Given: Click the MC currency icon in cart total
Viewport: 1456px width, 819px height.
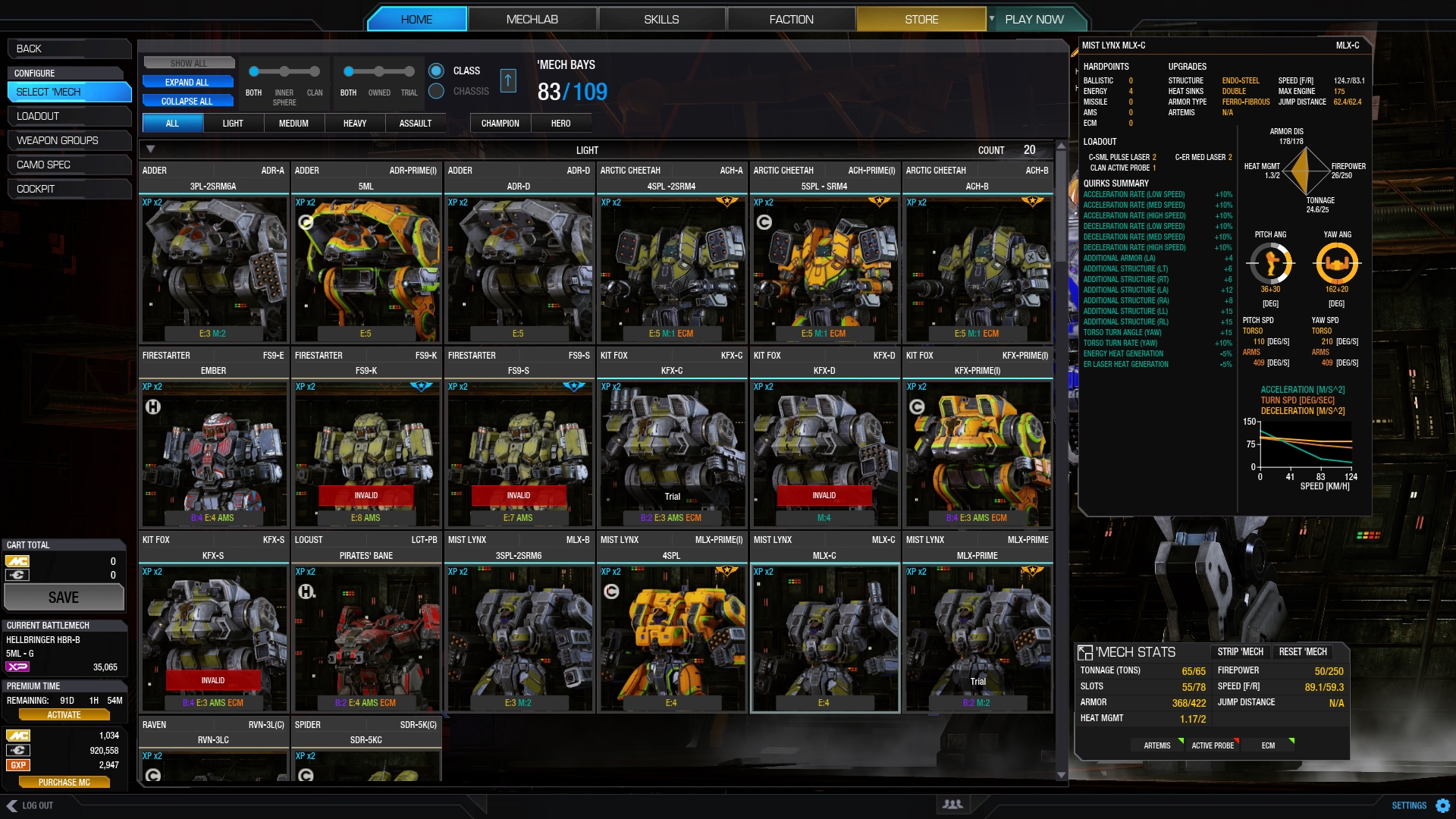Looking at the screenshot, I should pos(17,561).
